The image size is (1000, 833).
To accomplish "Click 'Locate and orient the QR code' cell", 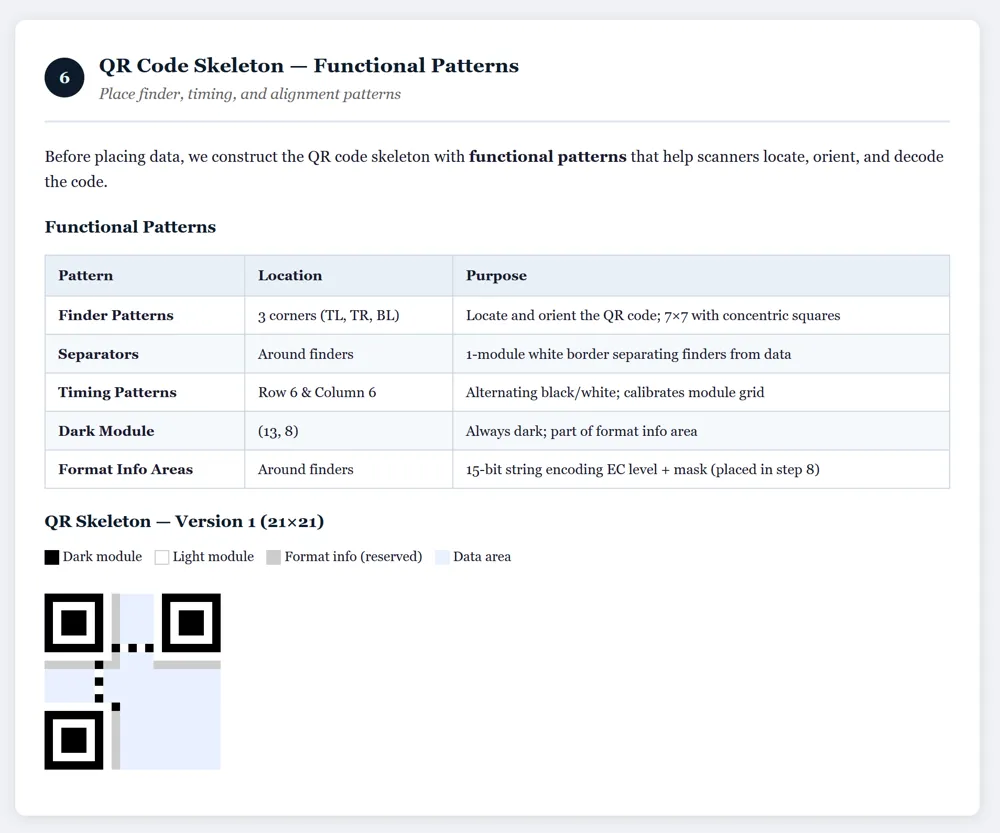I will [x=701, y=315].
